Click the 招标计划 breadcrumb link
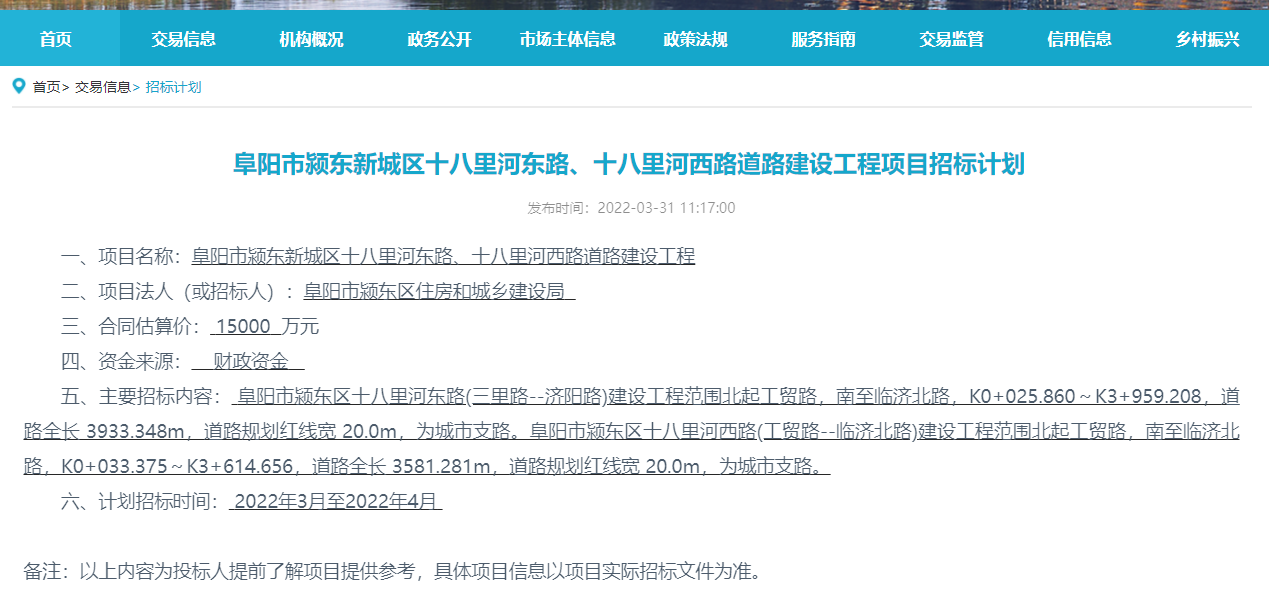Screen dimensions: 1269x608 [x=173, y=87]
